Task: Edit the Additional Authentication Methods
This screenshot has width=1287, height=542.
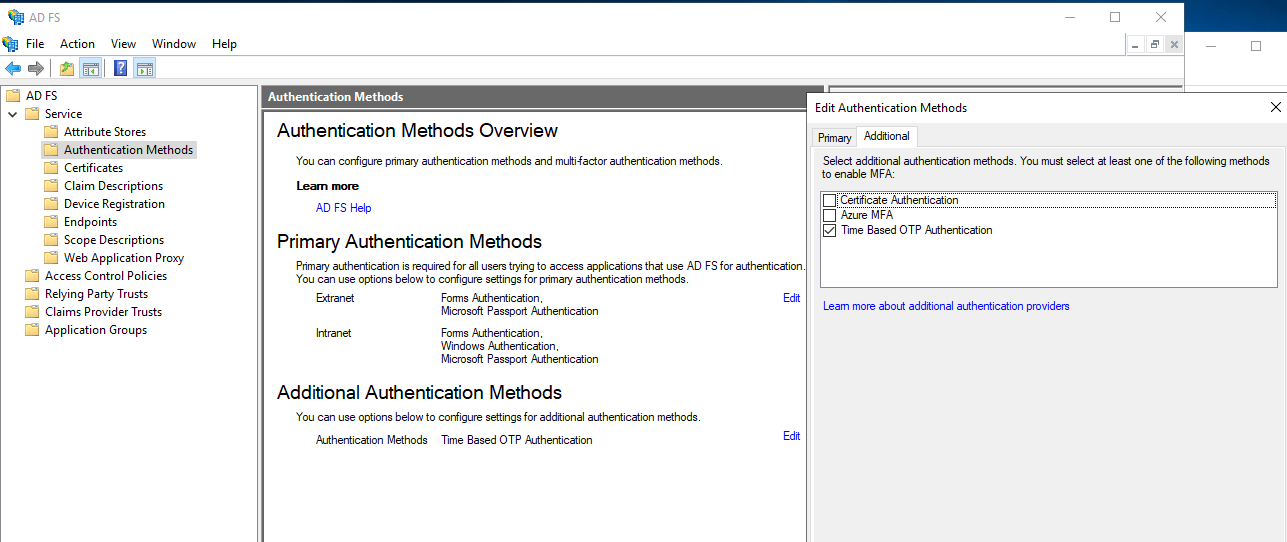Action: click(x=791, y=436)
